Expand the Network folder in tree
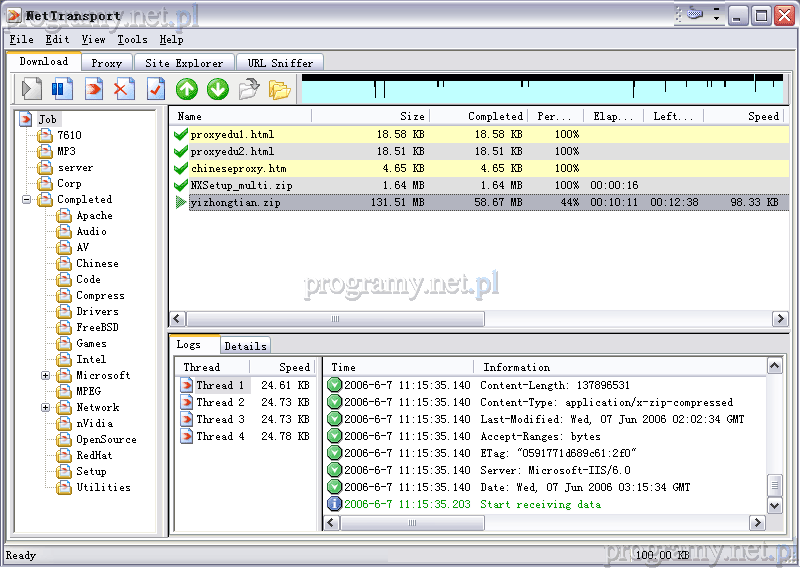This screenshot has width=800, height=568. [x=46, y=408]
